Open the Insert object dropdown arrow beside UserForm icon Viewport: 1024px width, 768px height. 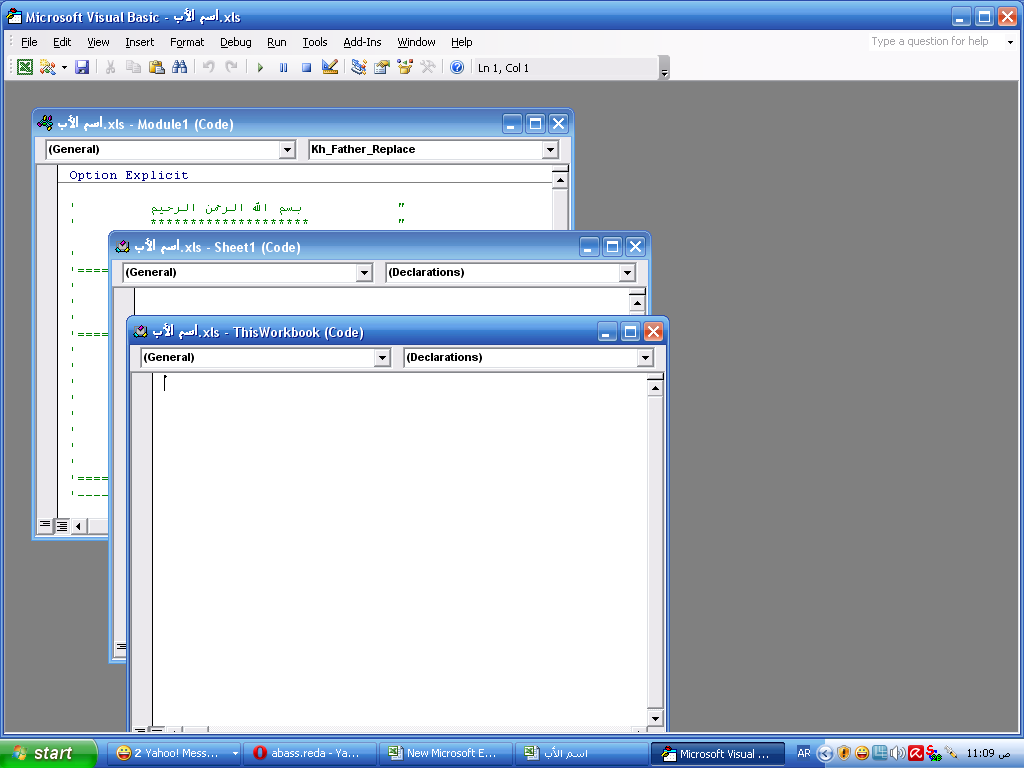64,67
